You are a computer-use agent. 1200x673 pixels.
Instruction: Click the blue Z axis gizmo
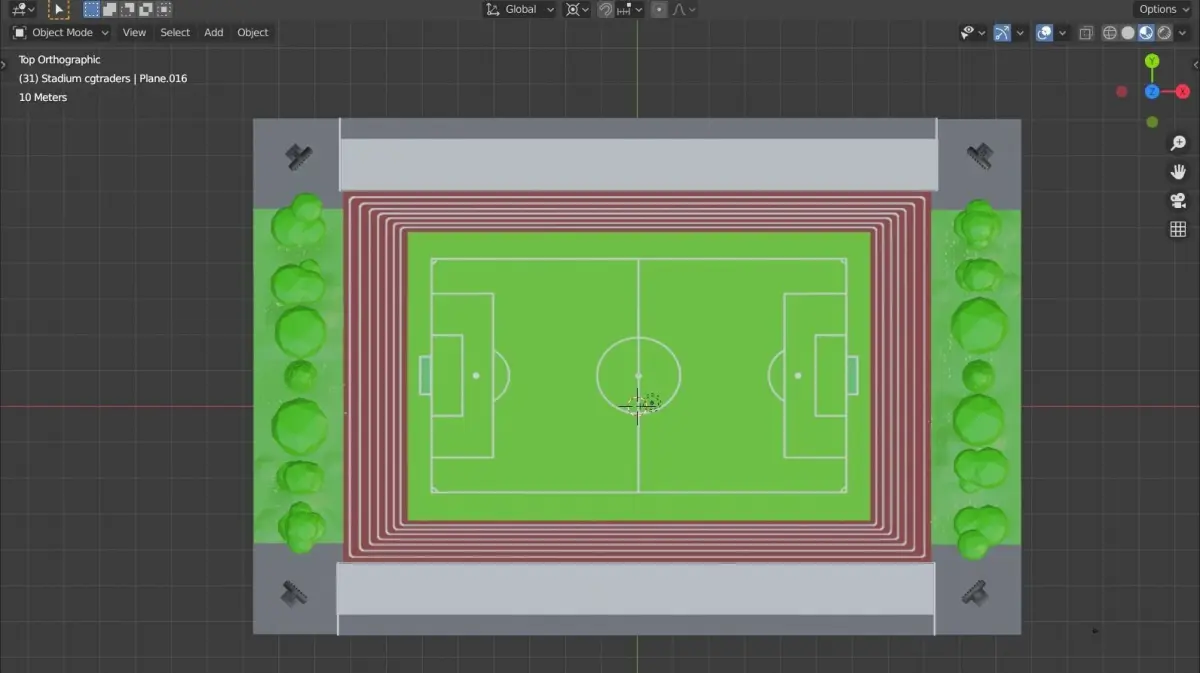click(1152, 92)
